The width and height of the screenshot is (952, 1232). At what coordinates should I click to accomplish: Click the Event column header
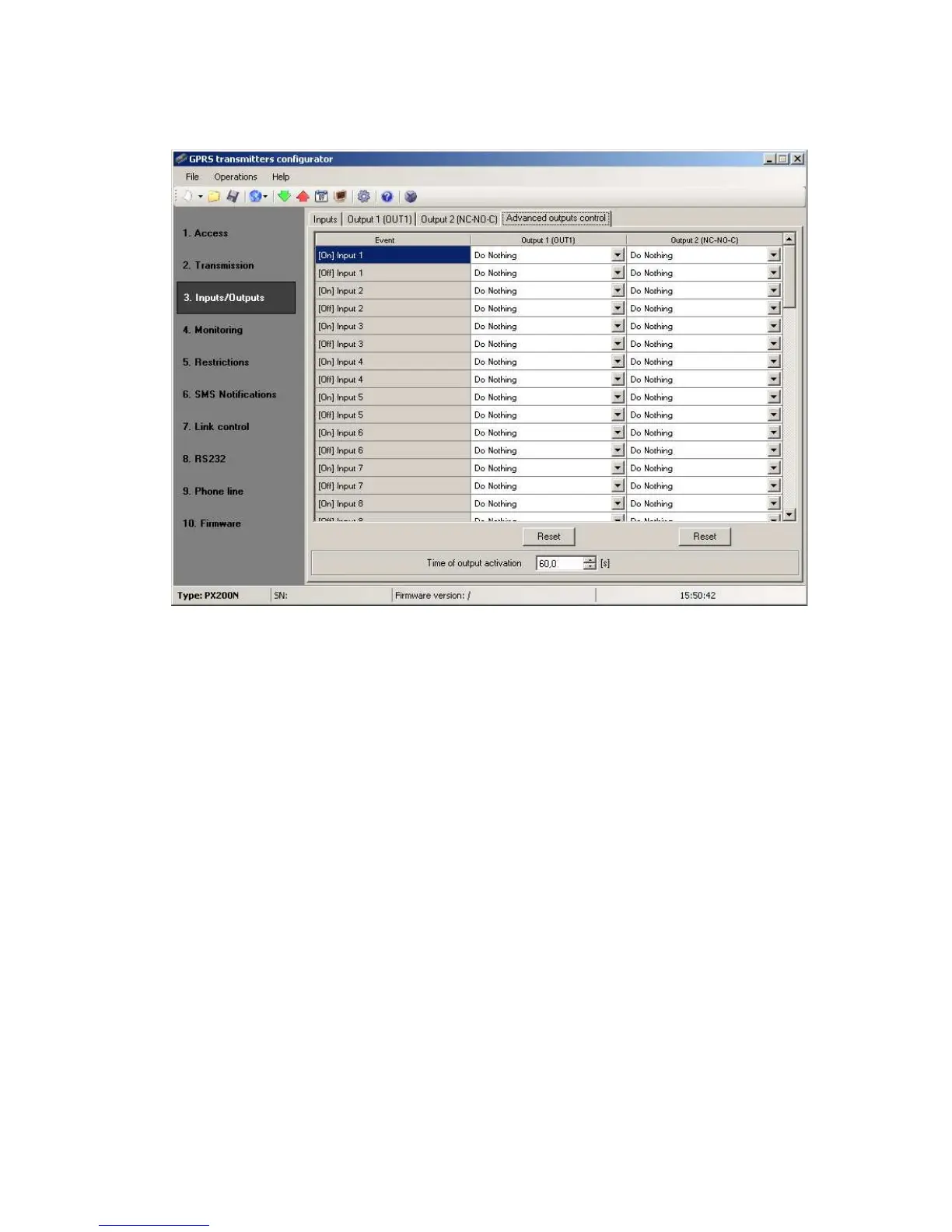pyautogui.click(x=393, y=240)
